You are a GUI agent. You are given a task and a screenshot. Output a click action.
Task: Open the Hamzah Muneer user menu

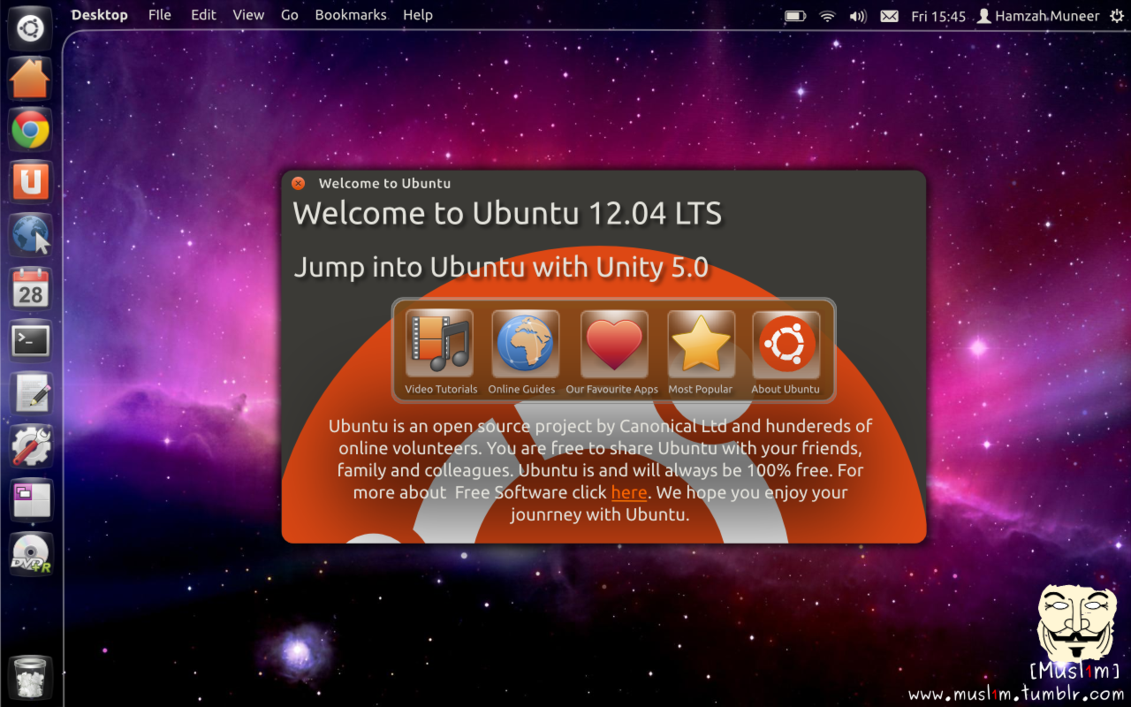[1038, 16]
